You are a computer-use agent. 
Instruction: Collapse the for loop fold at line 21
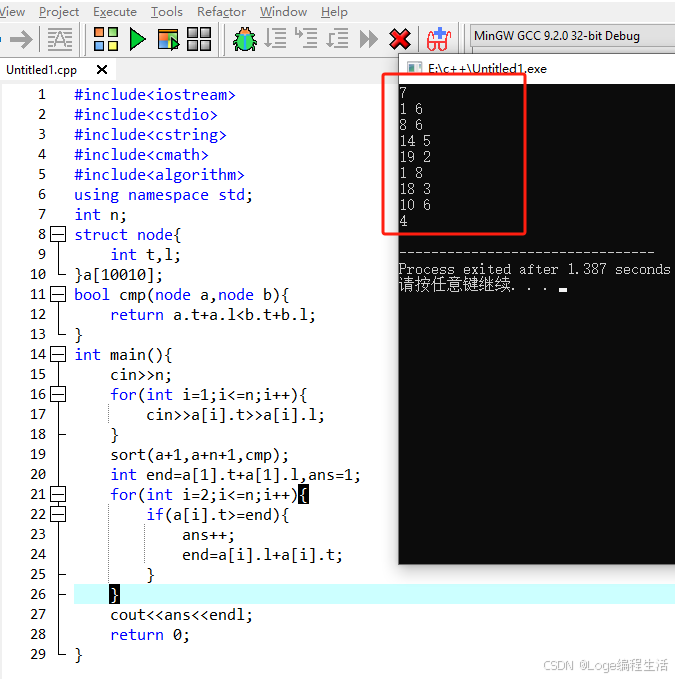(x=58, y=494)
